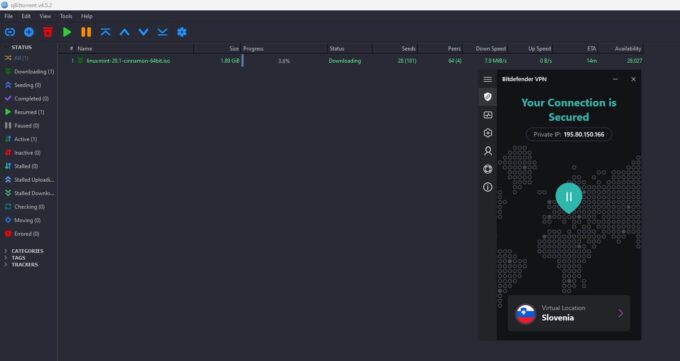
Task: Open the Help menu
Action: pyautogui.click(x=87, y=16)
